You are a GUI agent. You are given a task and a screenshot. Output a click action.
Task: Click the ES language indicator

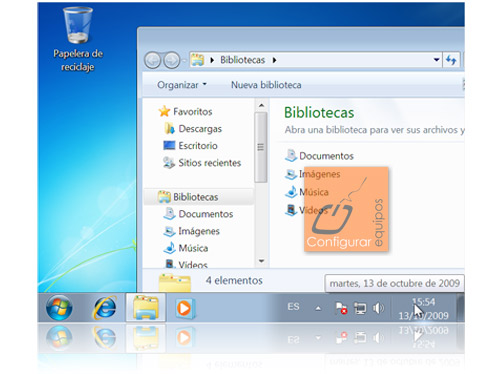(x=293, y=307)
